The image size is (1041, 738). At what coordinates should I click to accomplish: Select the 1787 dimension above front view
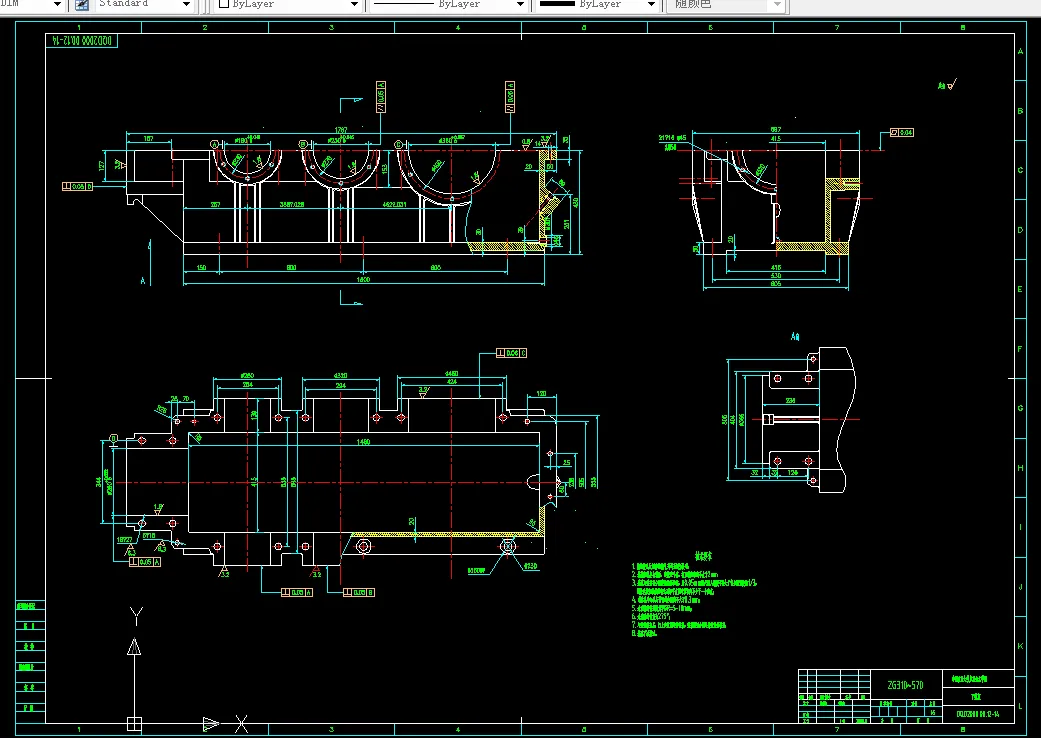coord(341,130)
